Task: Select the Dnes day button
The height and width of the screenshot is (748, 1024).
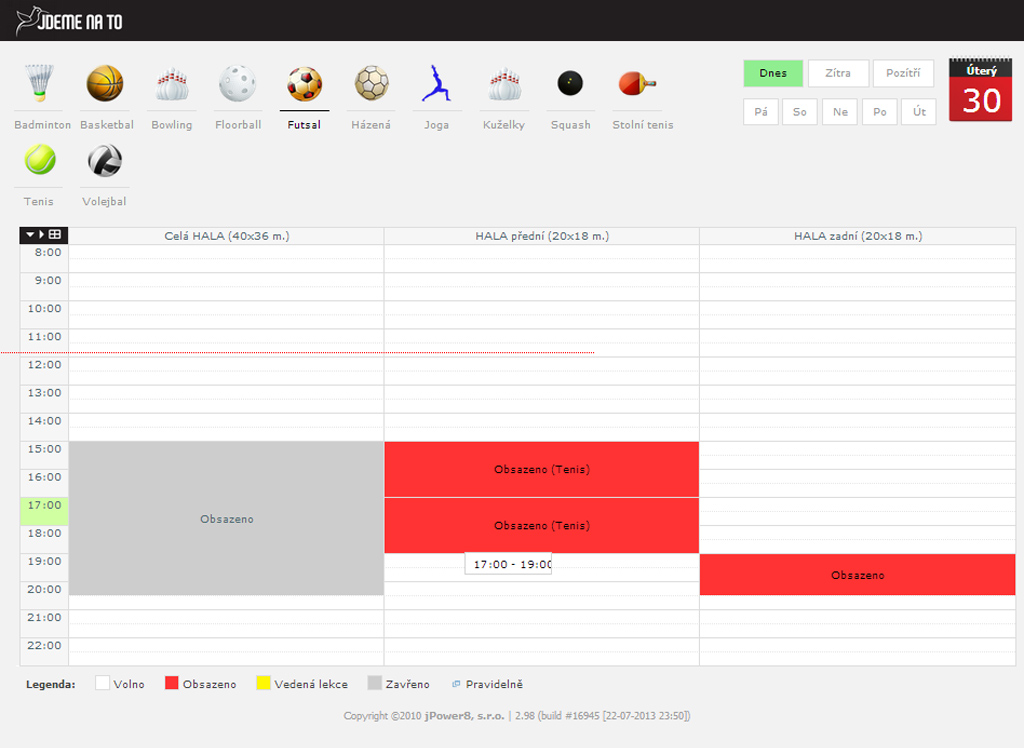Action: coord(773,74)
